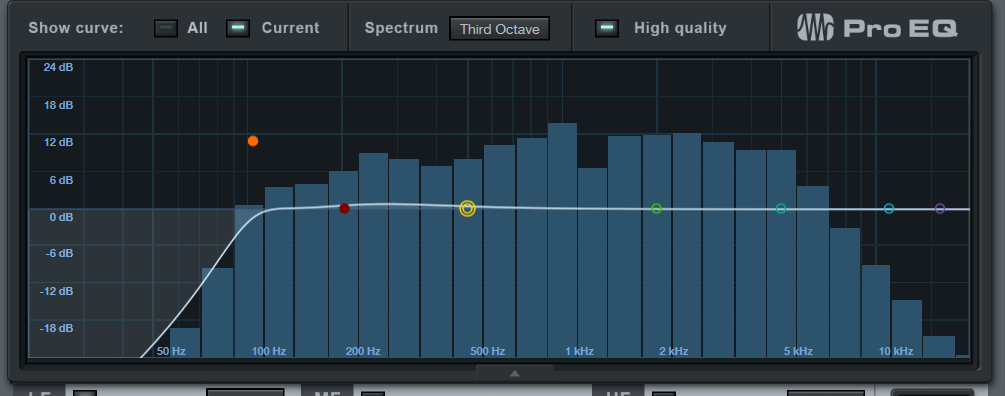This screenshot has width=1005, height=396.
Task: Click the PreSonus Pro EQ logo
Action: 877,28
